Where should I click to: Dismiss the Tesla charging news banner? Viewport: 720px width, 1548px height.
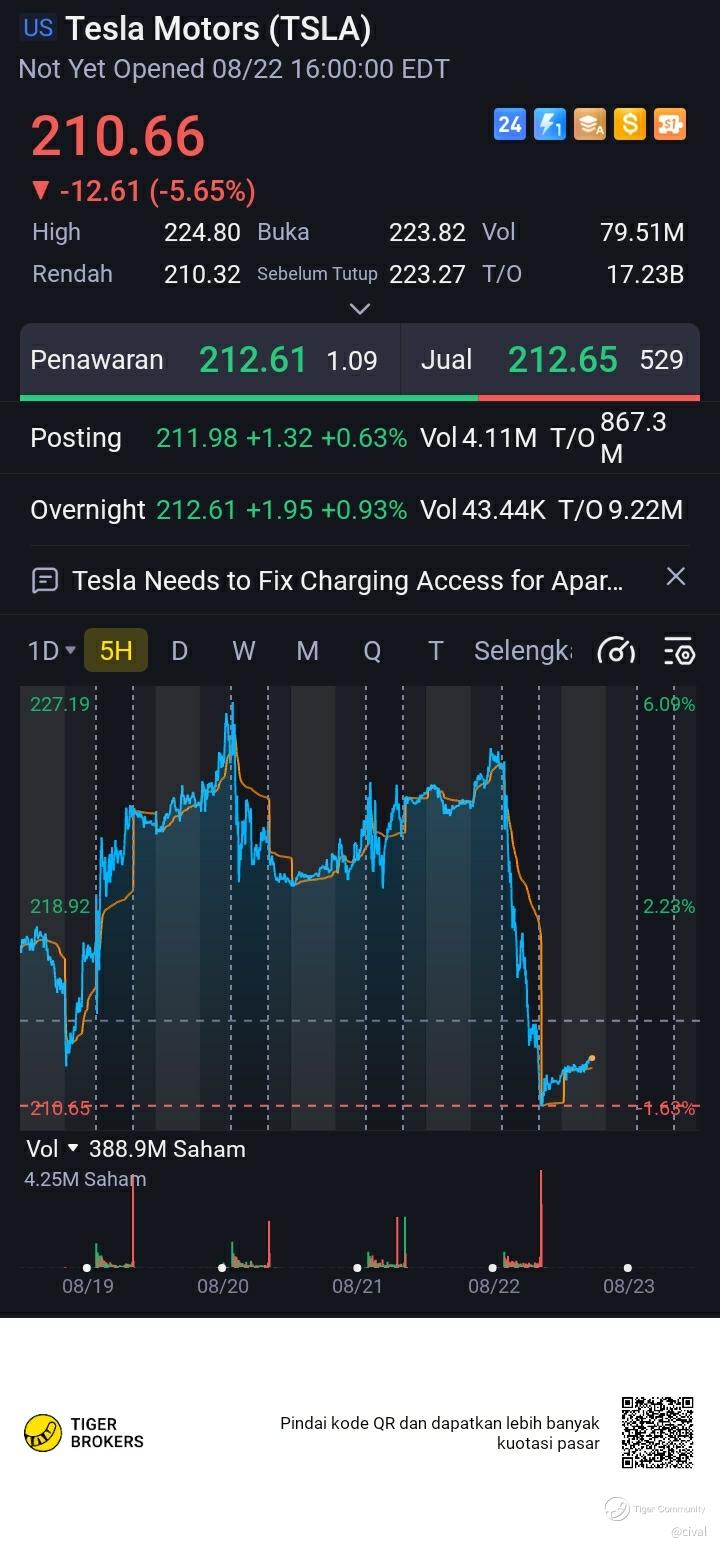click(676, 576)
